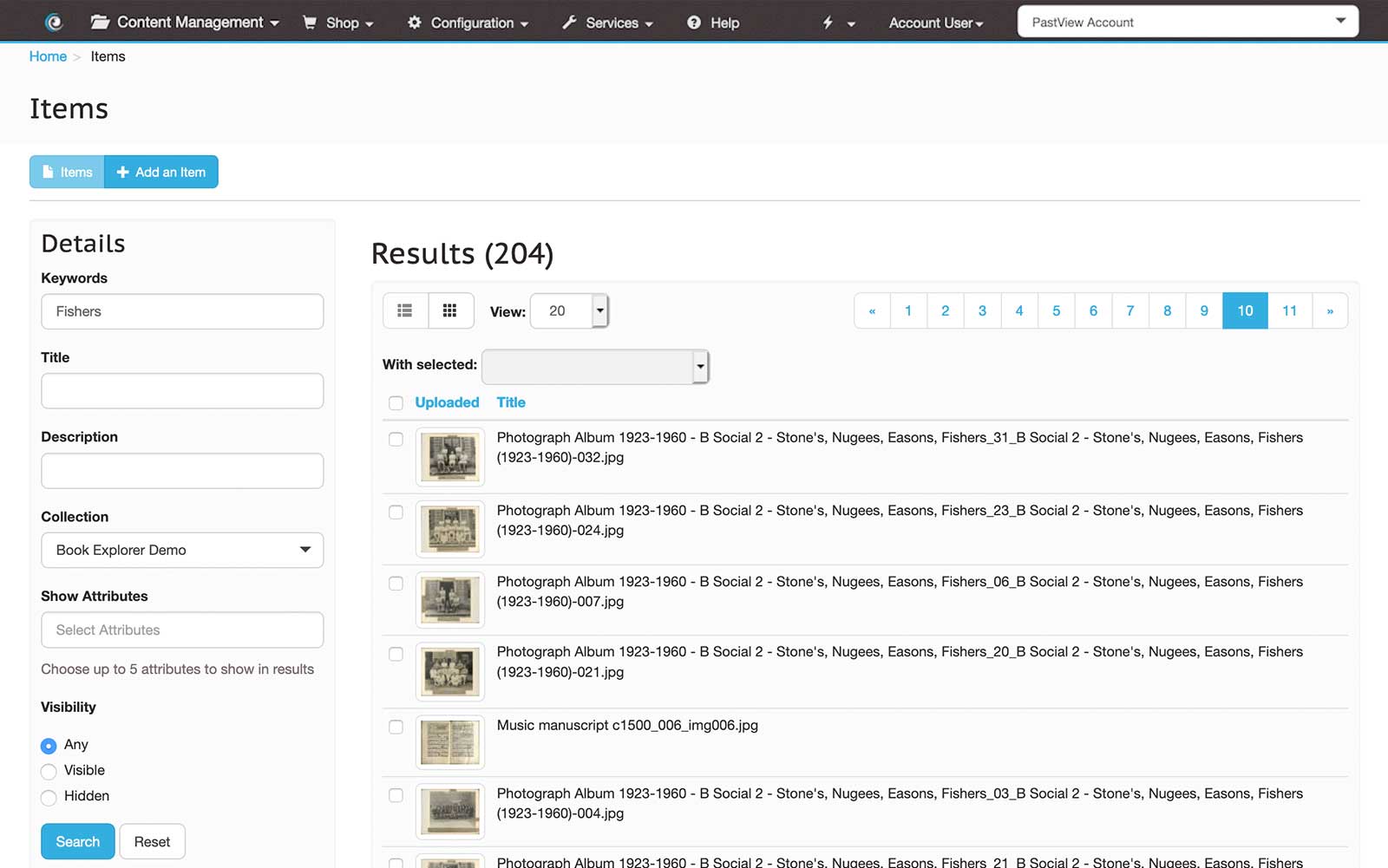Select the Any visibility radio button
The height and width of the screenshot is (868, 1388).
49,746
